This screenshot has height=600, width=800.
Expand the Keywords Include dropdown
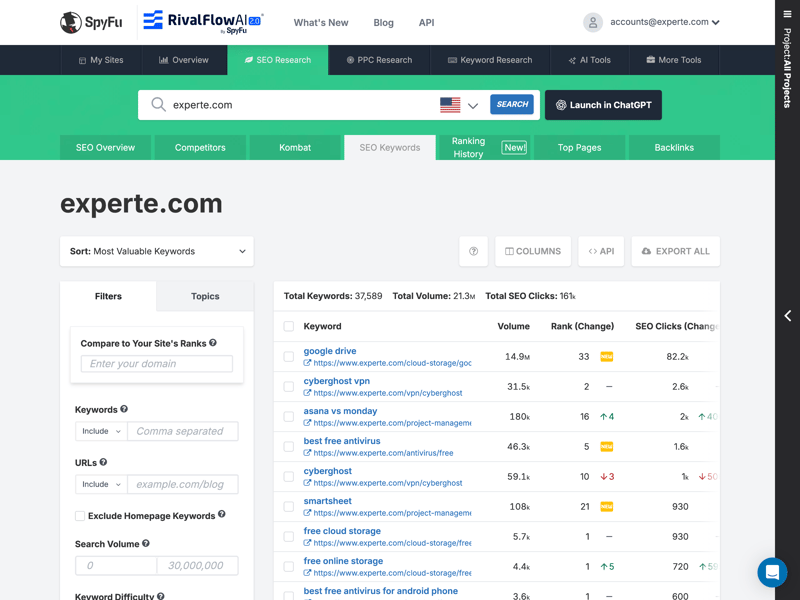[x=101, y=431]
